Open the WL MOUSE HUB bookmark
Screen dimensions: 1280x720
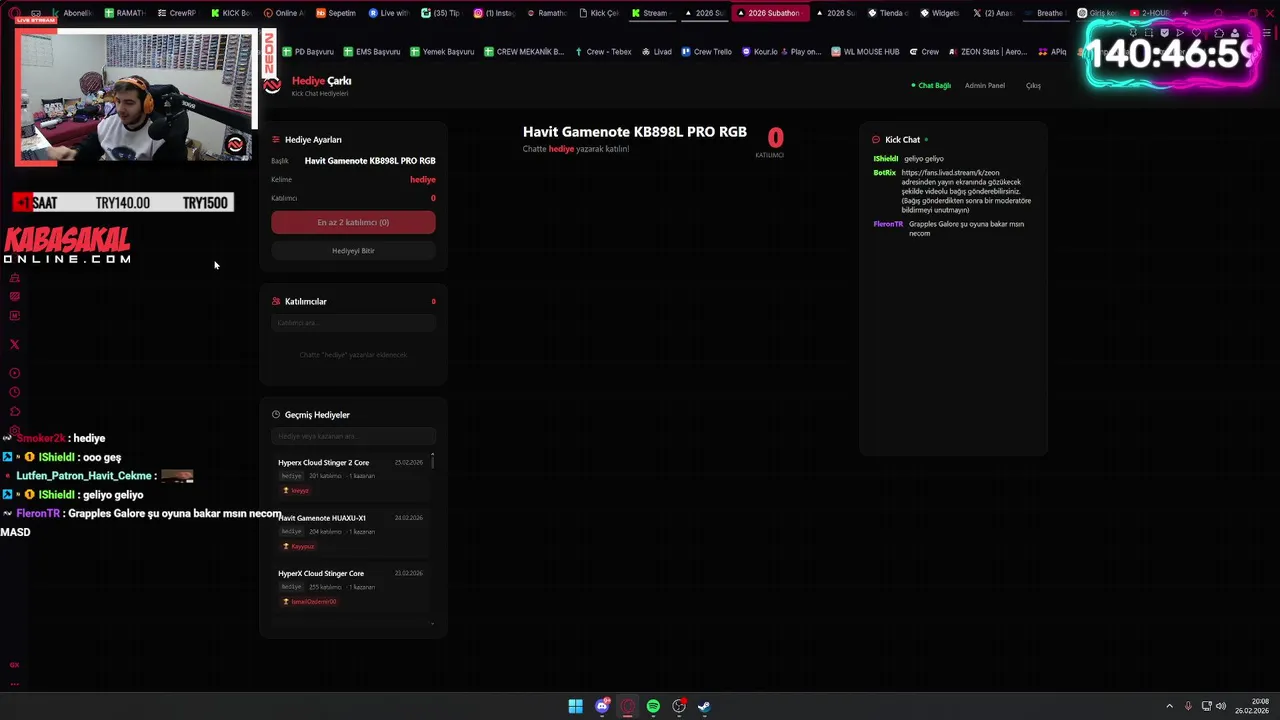(865, 52)
